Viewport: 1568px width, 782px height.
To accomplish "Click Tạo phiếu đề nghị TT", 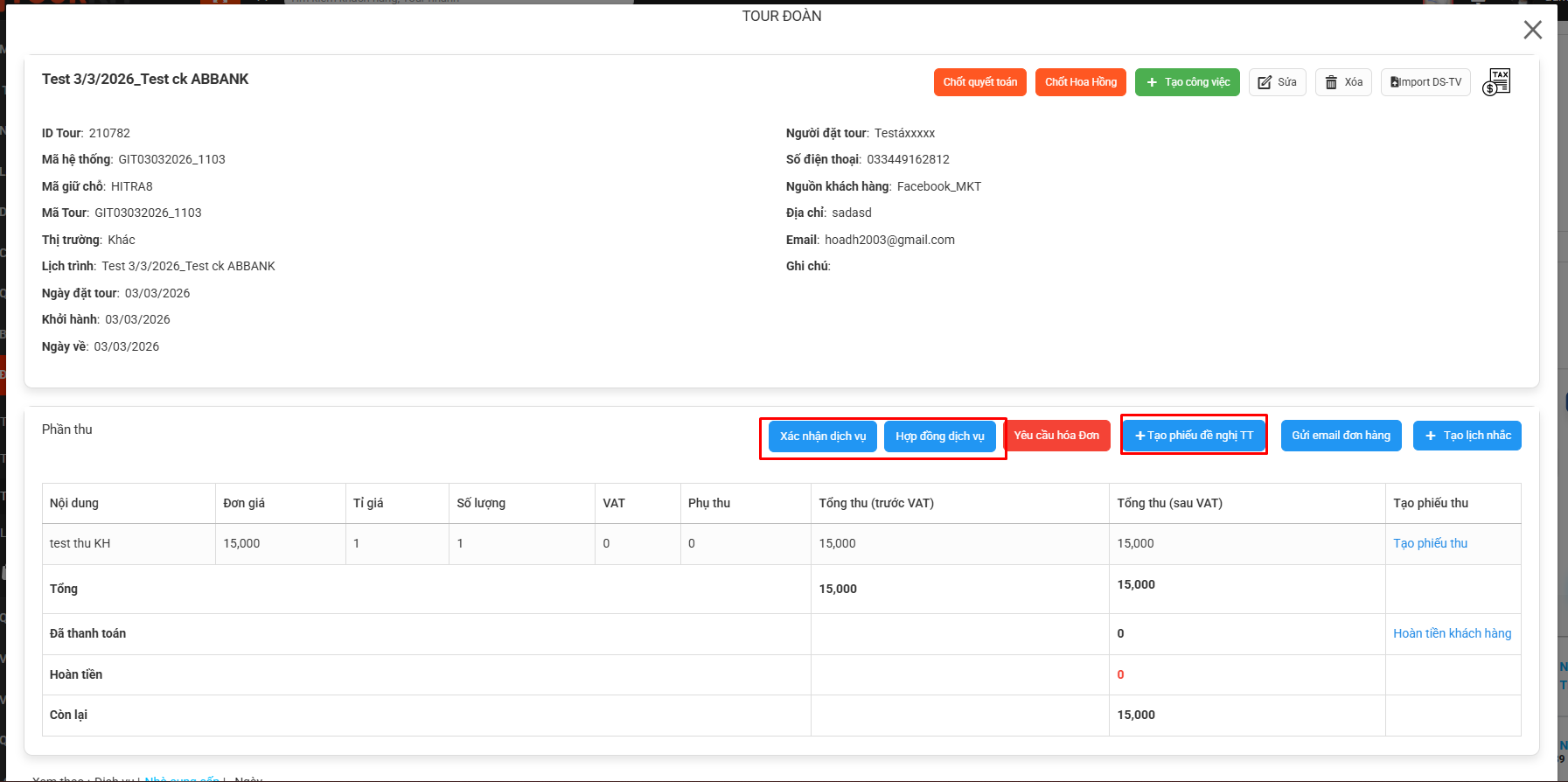I will 1194,436.
